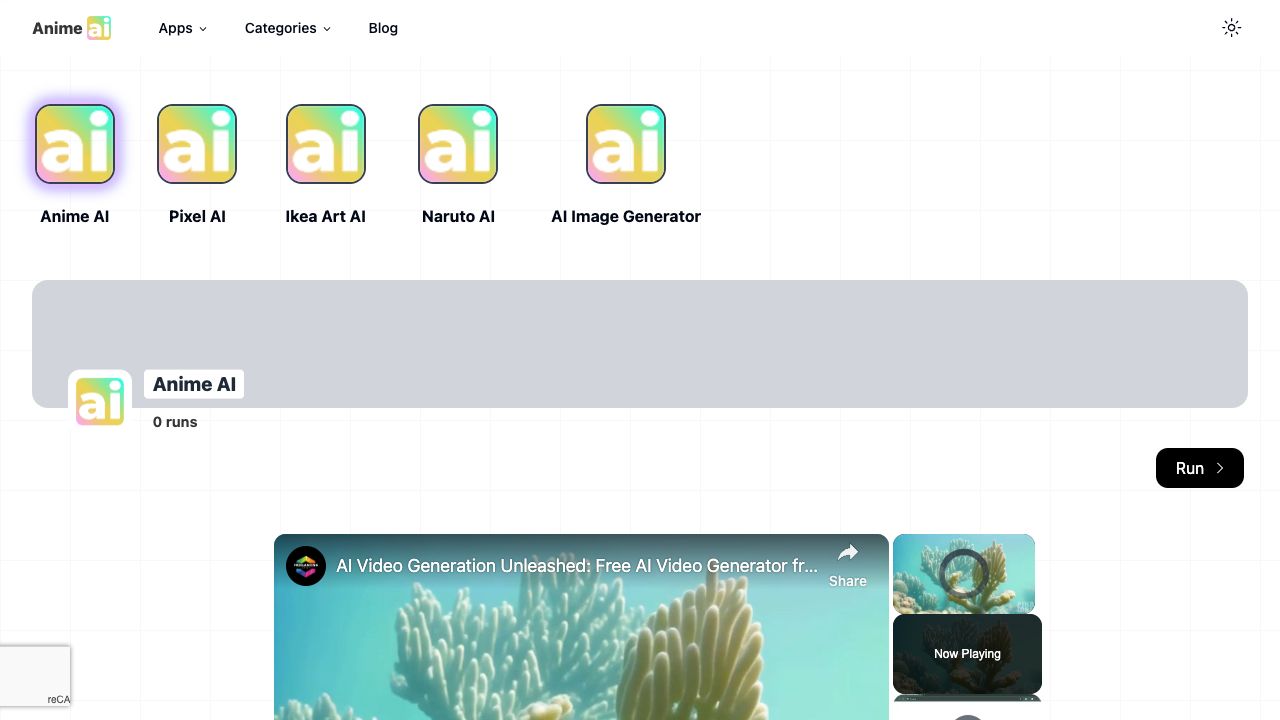Click the YouTube channel avatar icon
This screenshot has height=720, width=1280.
(x=306, y=566)
